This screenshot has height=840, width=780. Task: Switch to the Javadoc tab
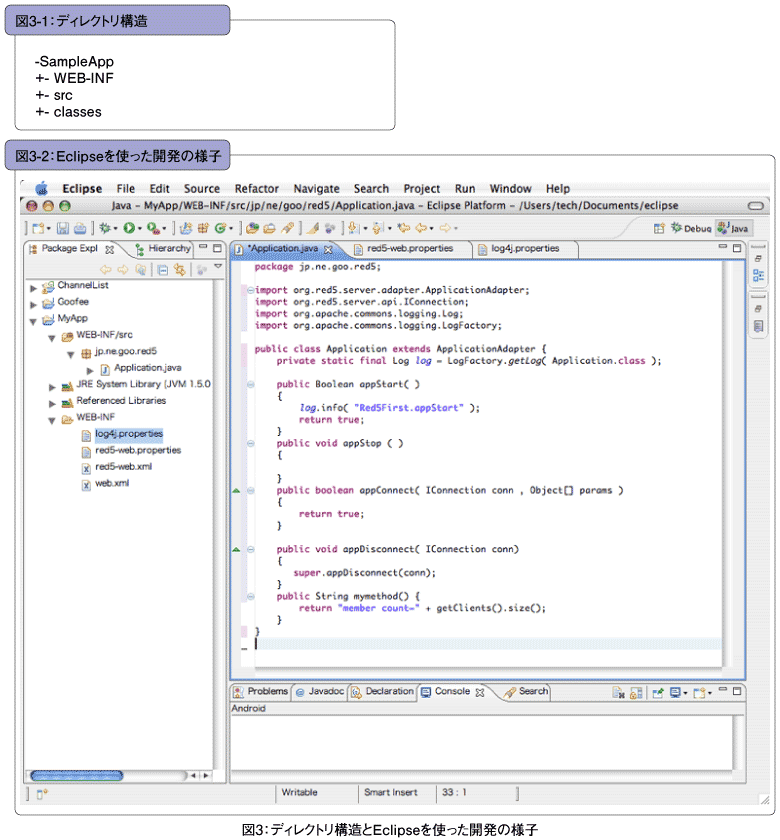tap(319, 692)
